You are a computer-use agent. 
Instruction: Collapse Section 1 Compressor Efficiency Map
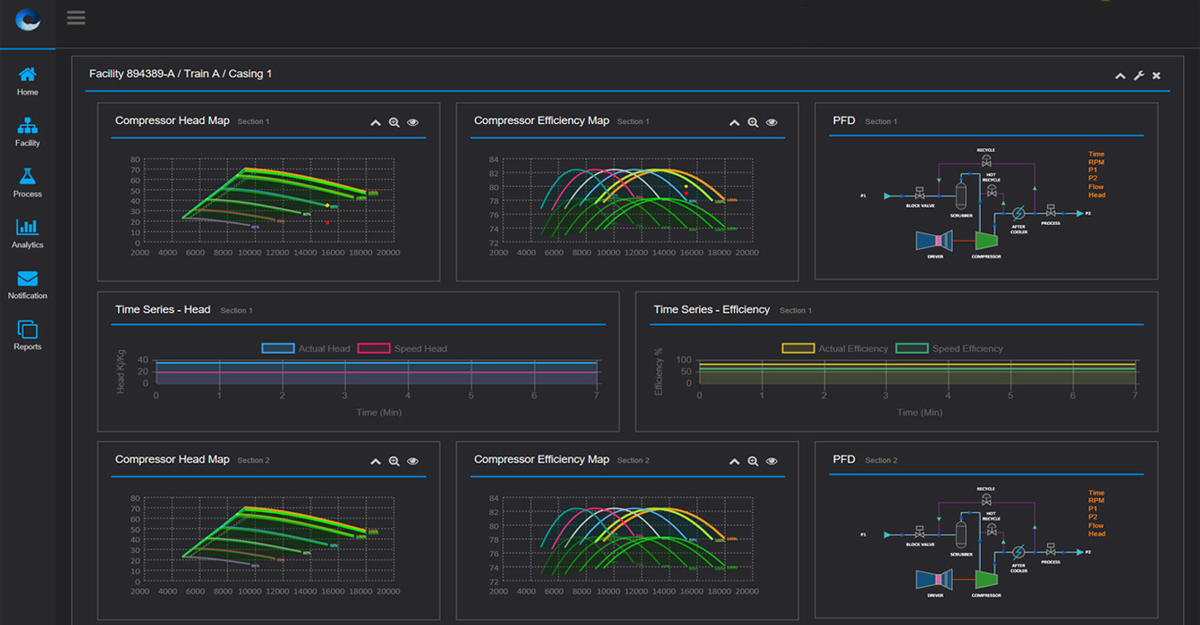735,122
